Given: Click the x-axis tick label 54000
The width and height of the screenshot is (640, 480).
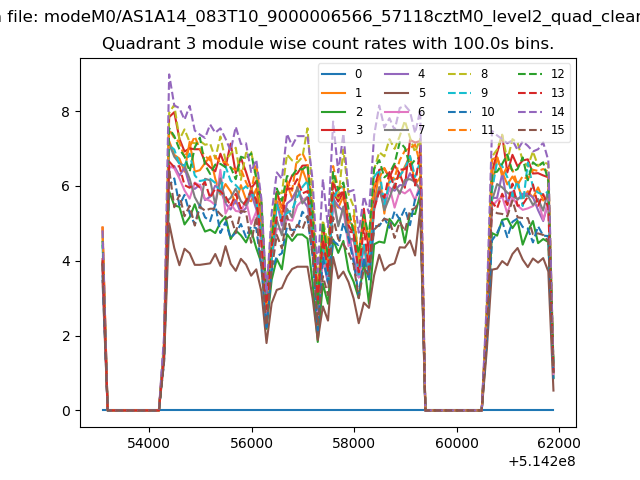Looking at the screenshot, I should click(x=149, y=441).
